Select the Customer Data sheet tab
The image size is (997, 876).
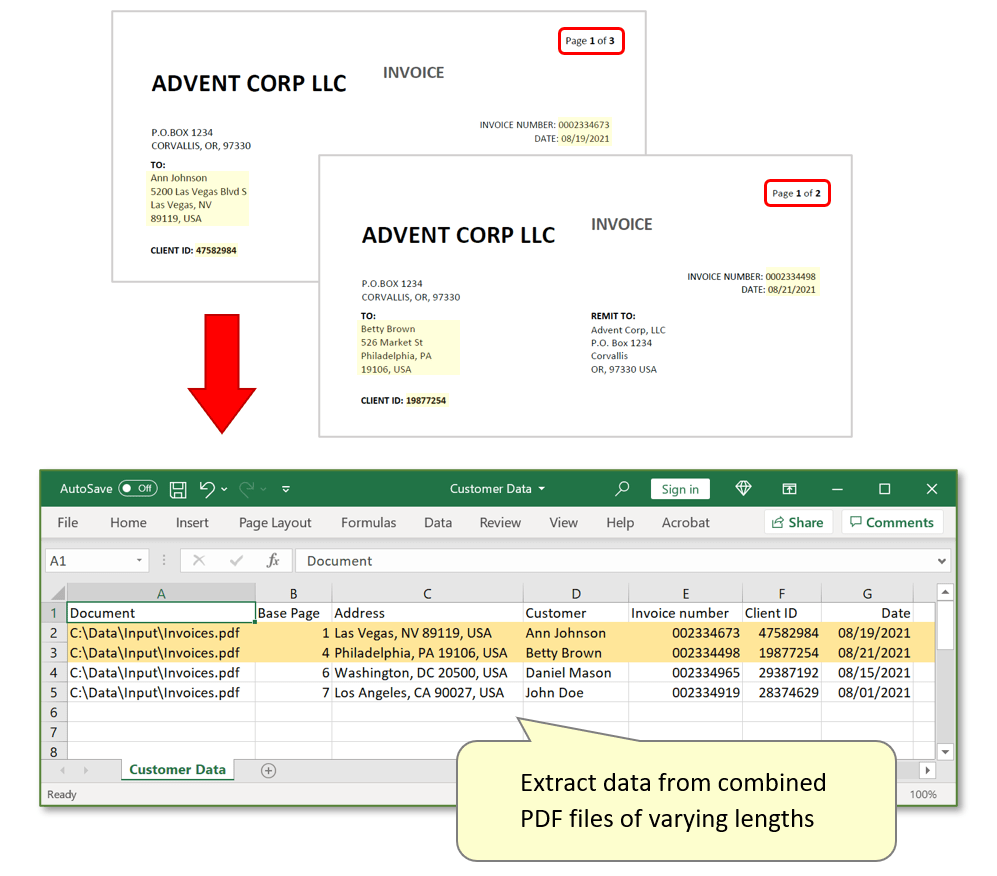point(177,769)
